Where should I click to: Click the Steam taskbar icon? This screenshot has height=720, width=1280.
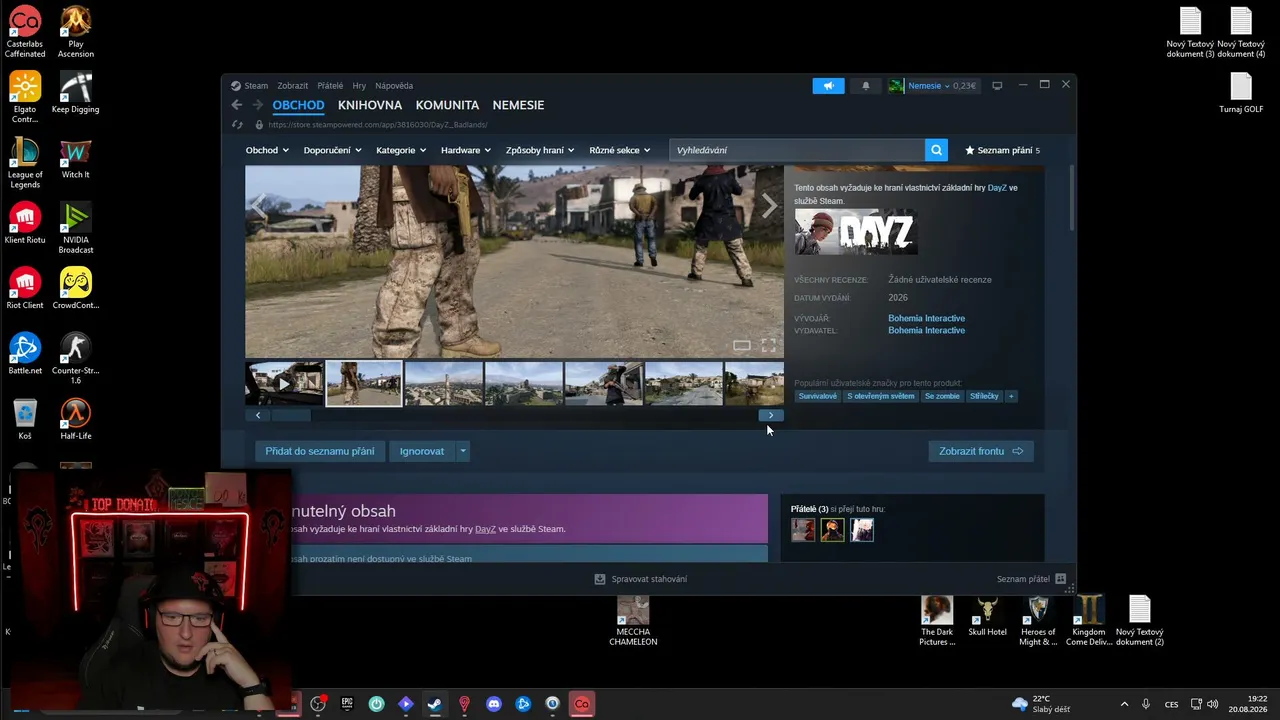pyautogui.click(x=435, y=704)
